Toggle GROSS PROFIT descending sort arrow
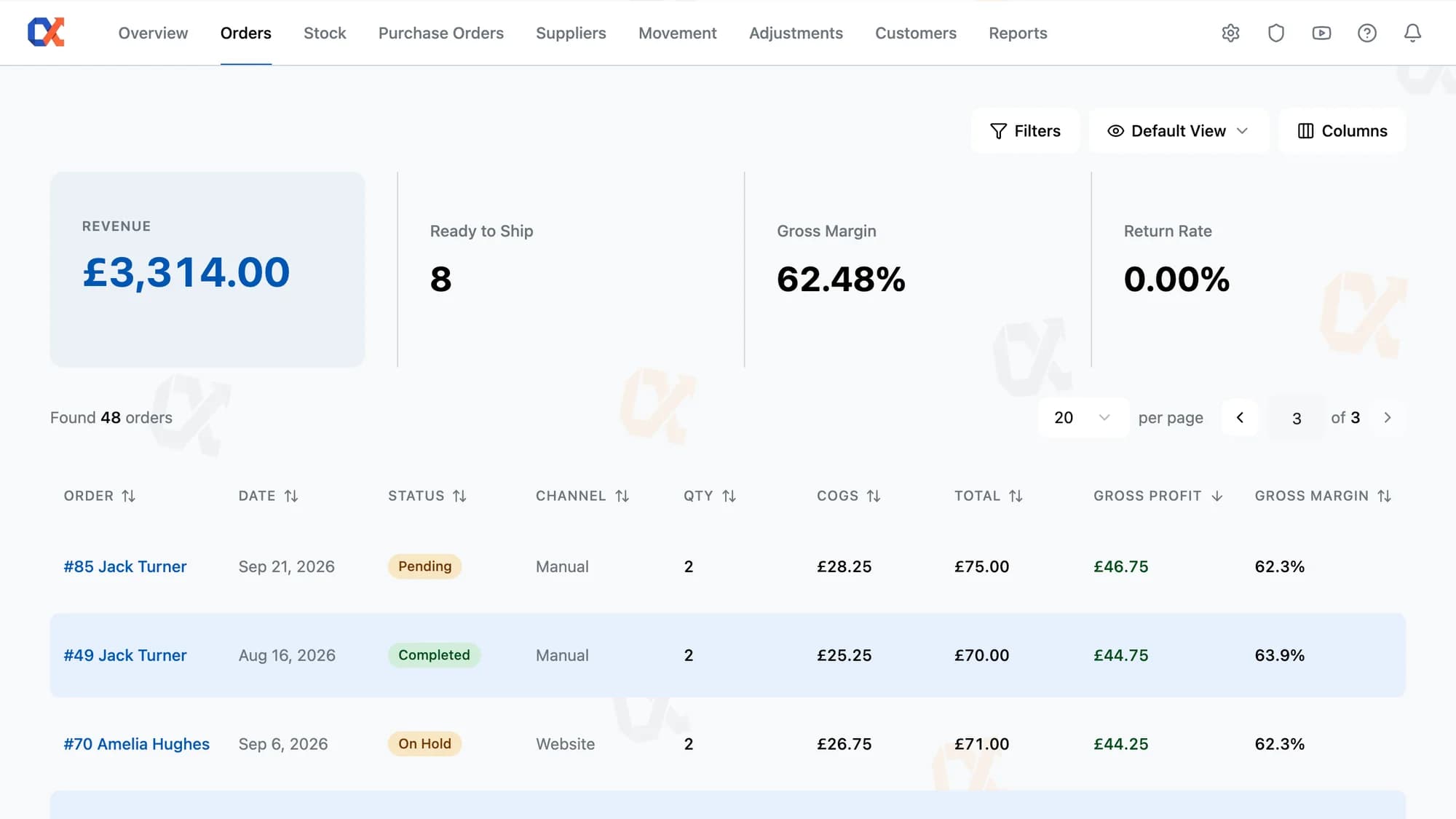This screenshot has width=1456, height=819. (1216, 496)
